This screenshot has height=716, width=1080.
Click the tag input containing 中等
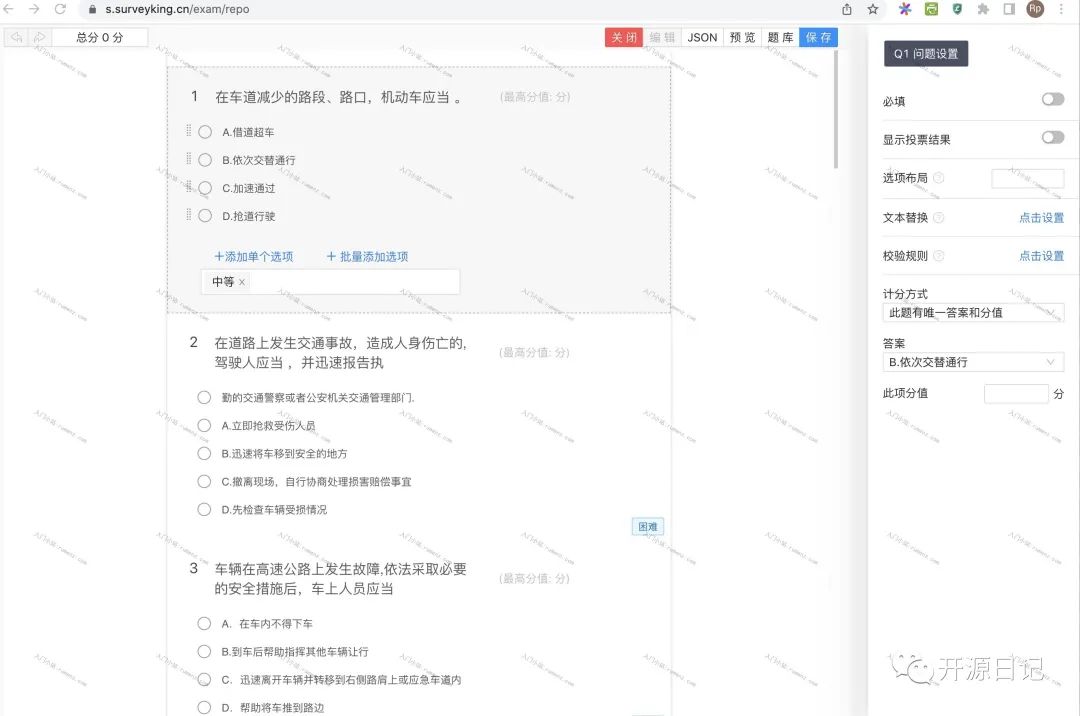click(330, 282)
